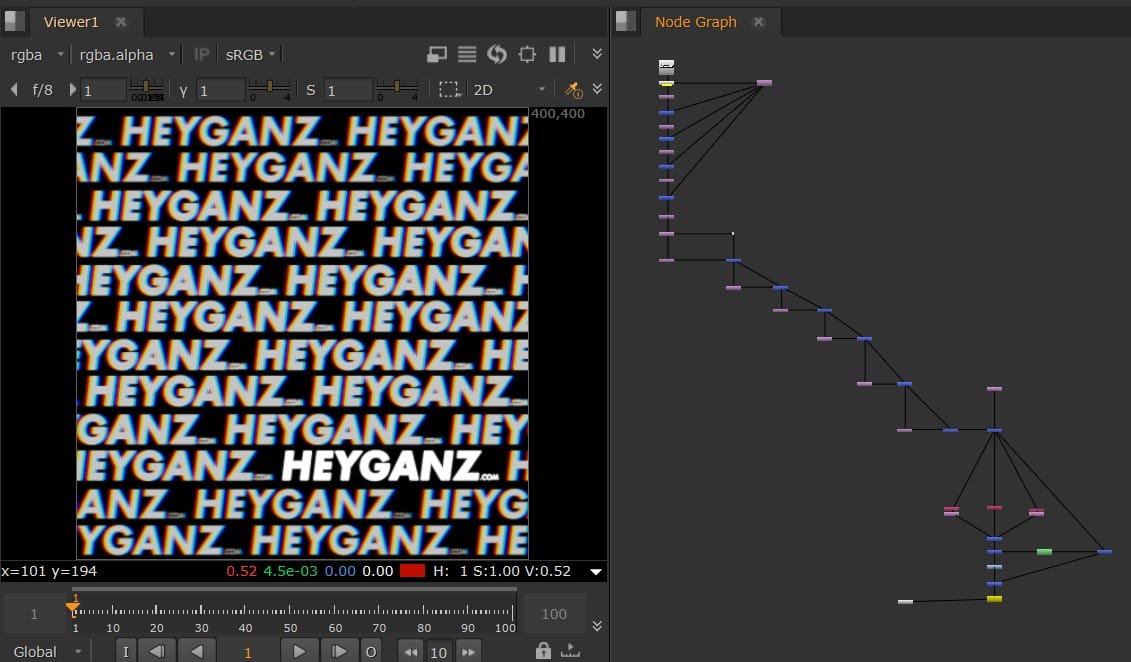
Task: Click the gamma value input field
Action: pyautogui.click(x=220, y=90)
